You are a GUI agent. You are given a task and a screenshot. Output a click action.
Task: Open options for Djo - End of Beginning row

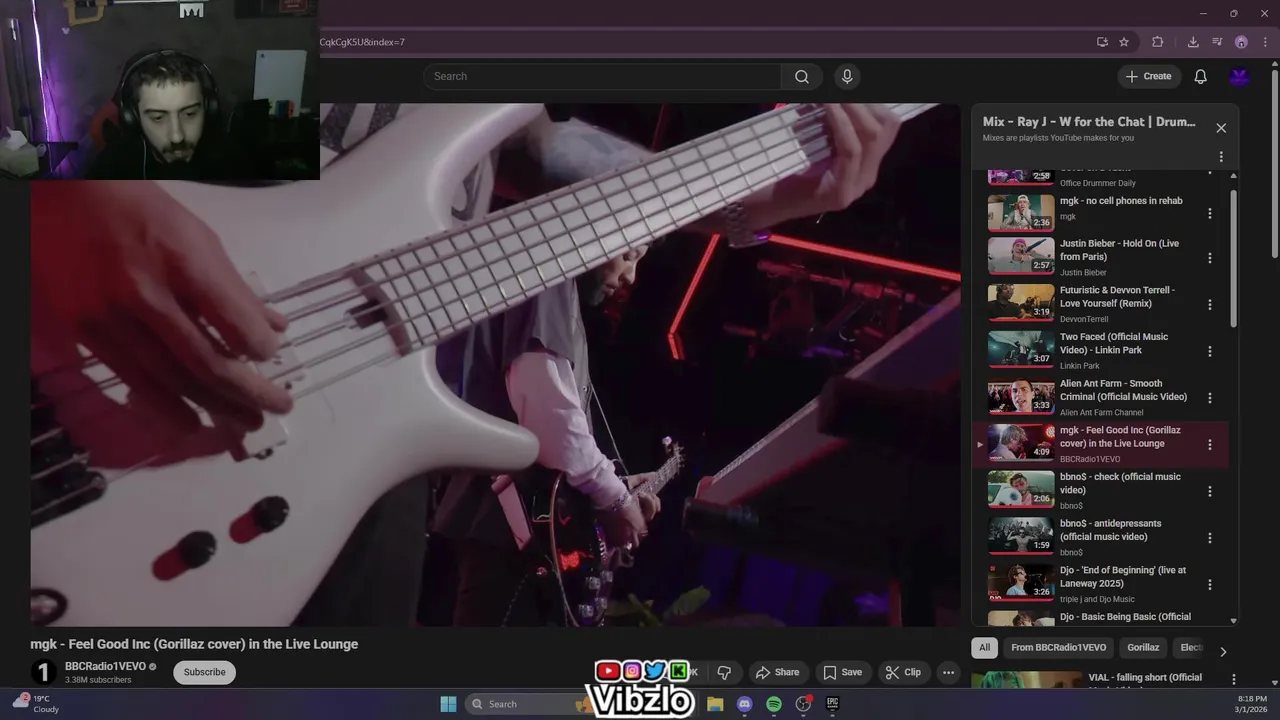point(1210,585)
